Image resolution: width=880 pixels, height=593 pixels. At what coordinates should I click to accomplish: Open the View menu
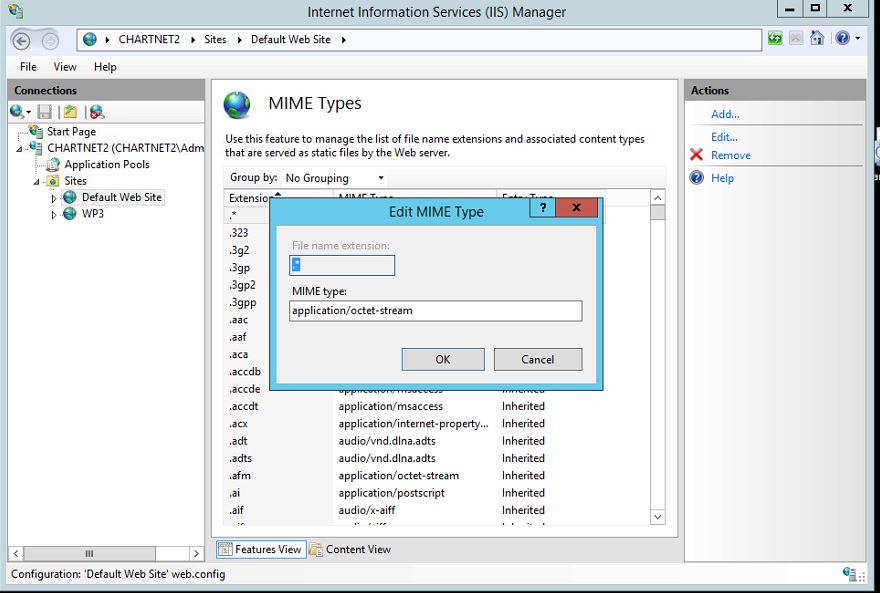point(65,67)
